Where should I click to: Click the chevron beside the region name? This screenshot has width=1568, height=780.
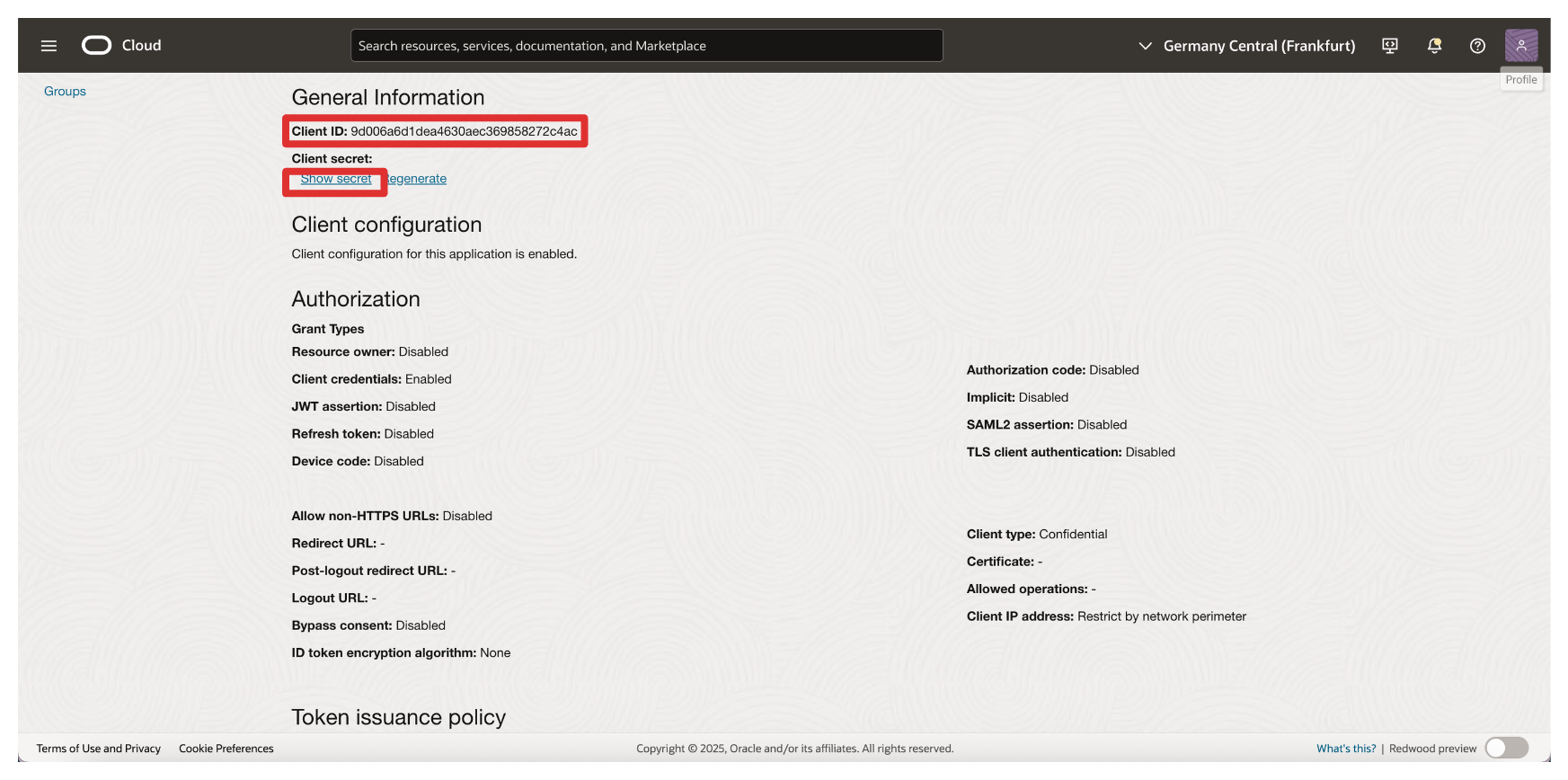click(x=1145, y=46)
